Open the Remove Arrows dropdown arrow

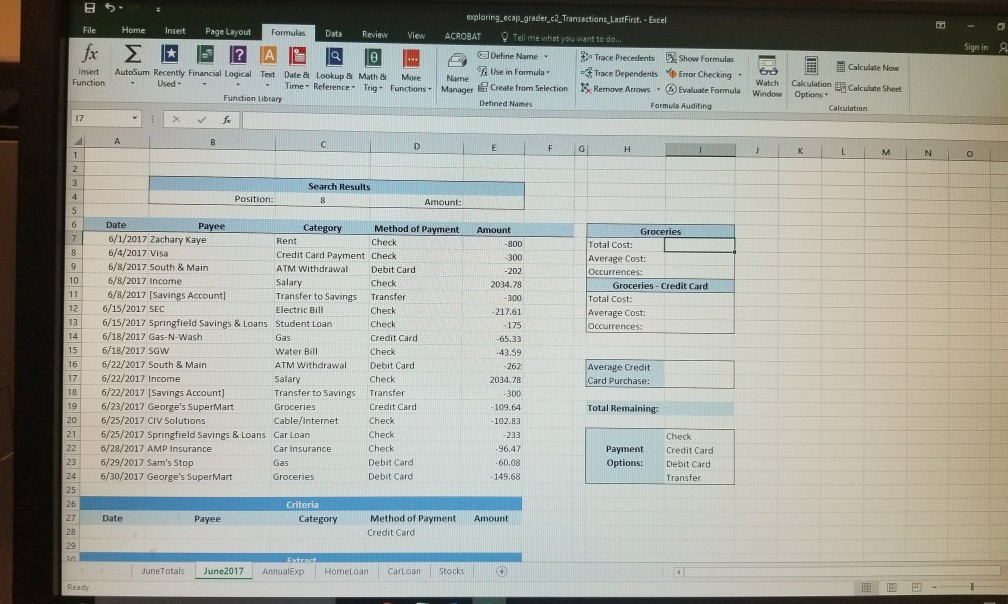[658, 89]
